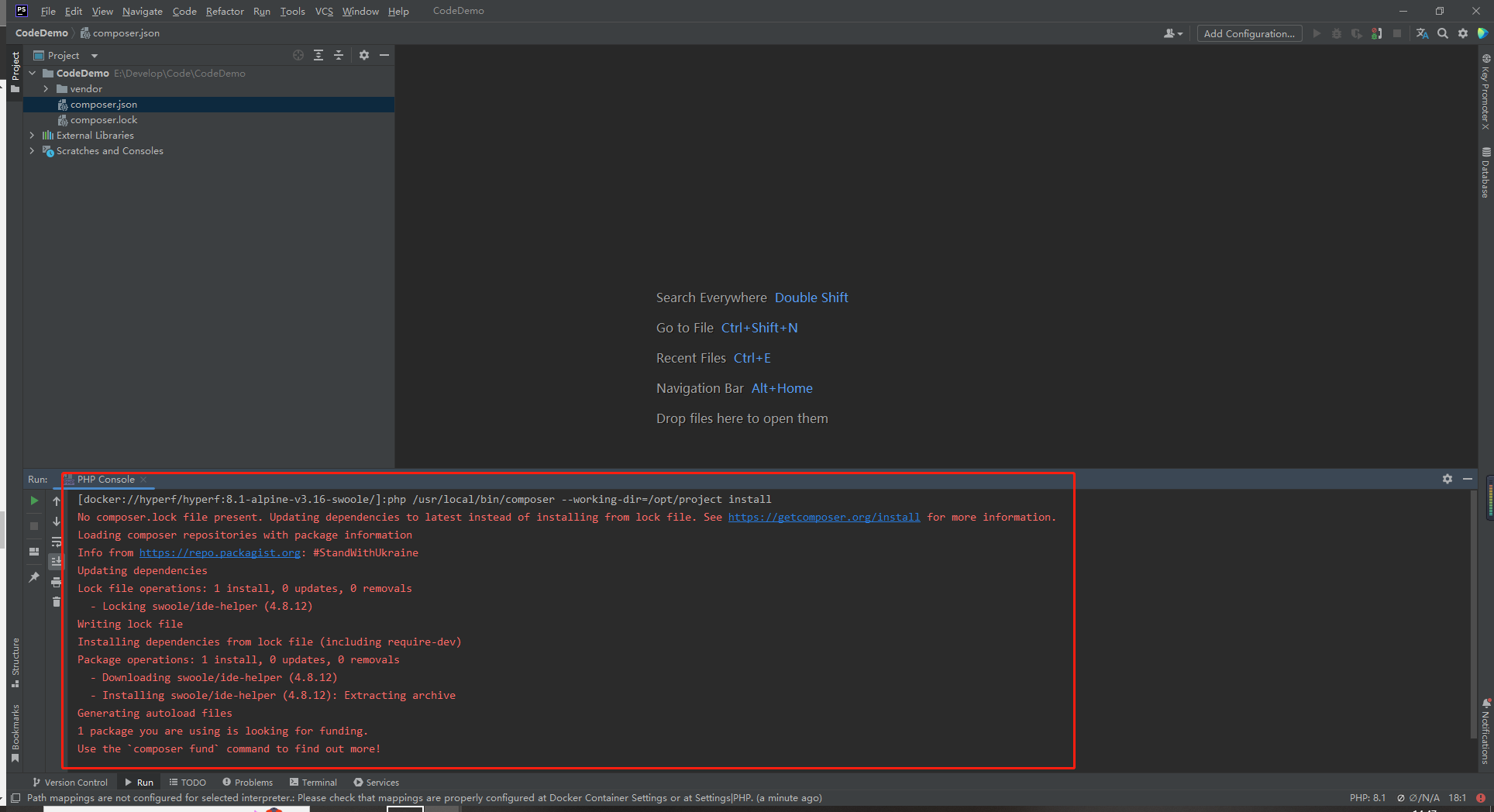Open the Navigate menu
The image size is (1494, 812).
pyautogui.click(x=143, y=11)
